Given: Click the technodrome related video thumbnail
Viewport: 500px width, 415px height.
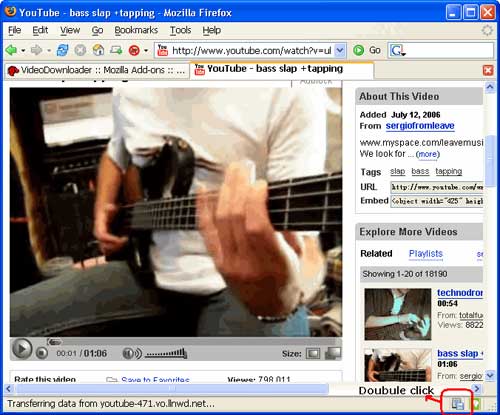Looking at the screenshot, I should (398, 314).
